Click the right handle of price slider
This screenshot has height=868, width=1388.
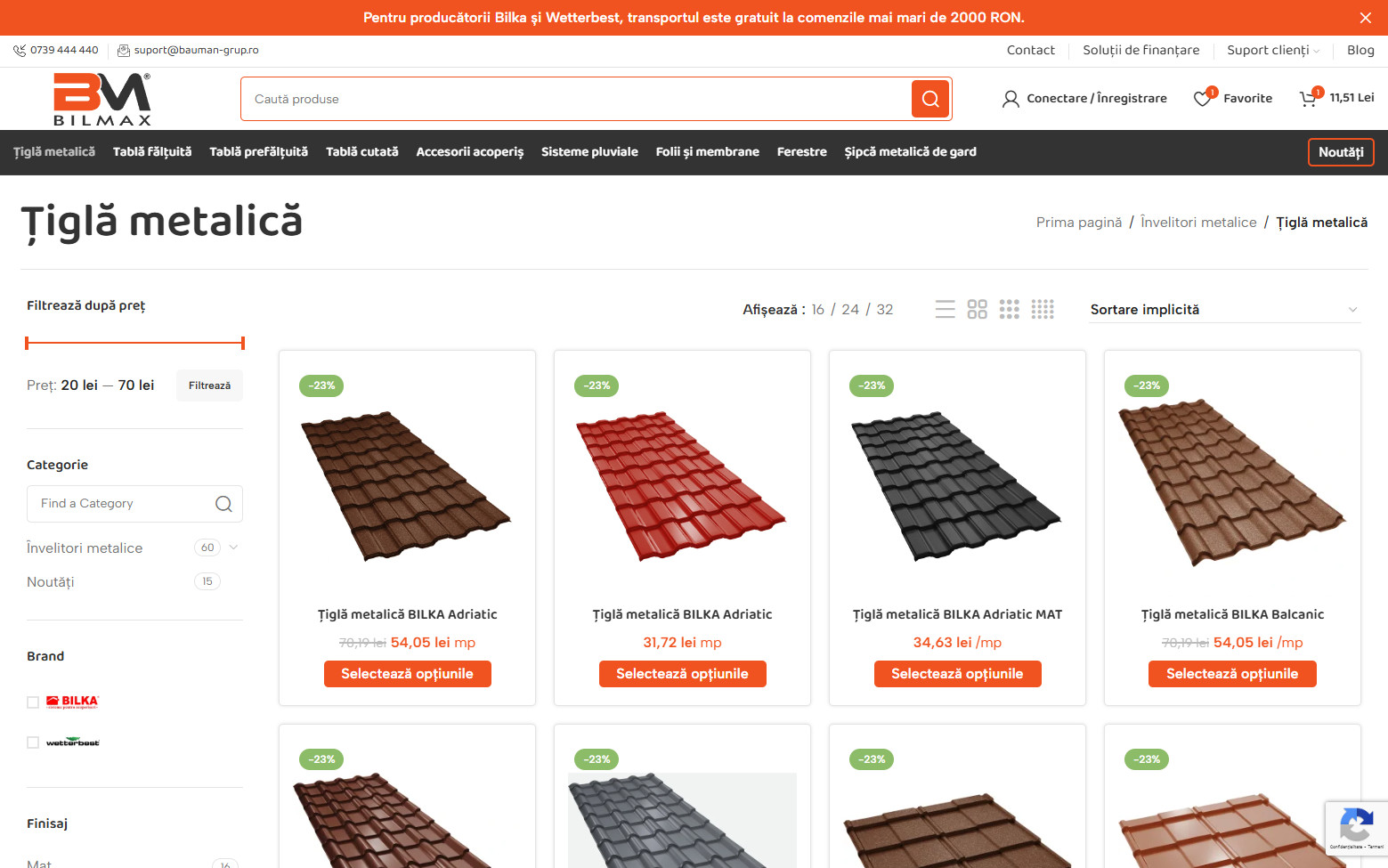coord(242,343)
